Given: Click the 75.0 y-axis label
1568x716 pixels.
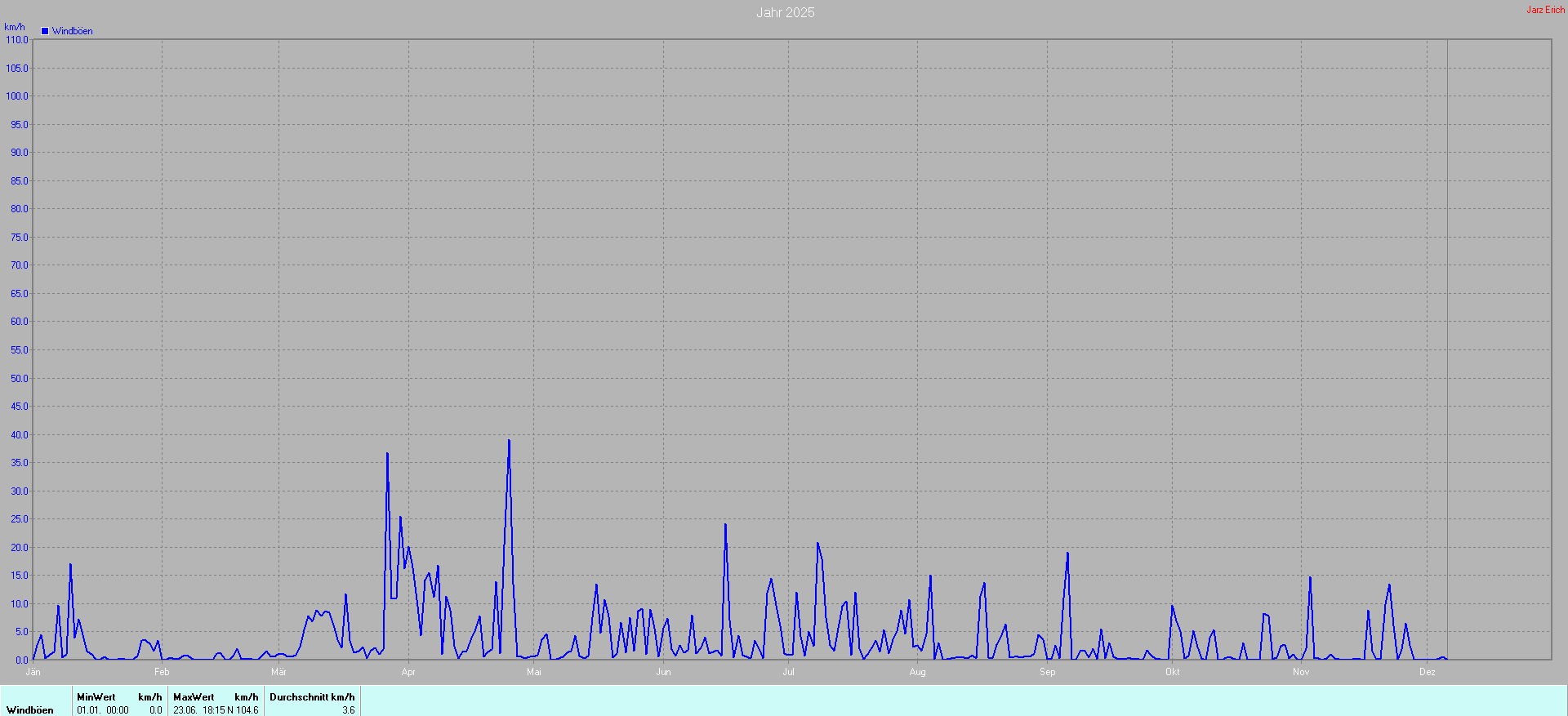Looking at the screenshot, I should click(20, 238).
